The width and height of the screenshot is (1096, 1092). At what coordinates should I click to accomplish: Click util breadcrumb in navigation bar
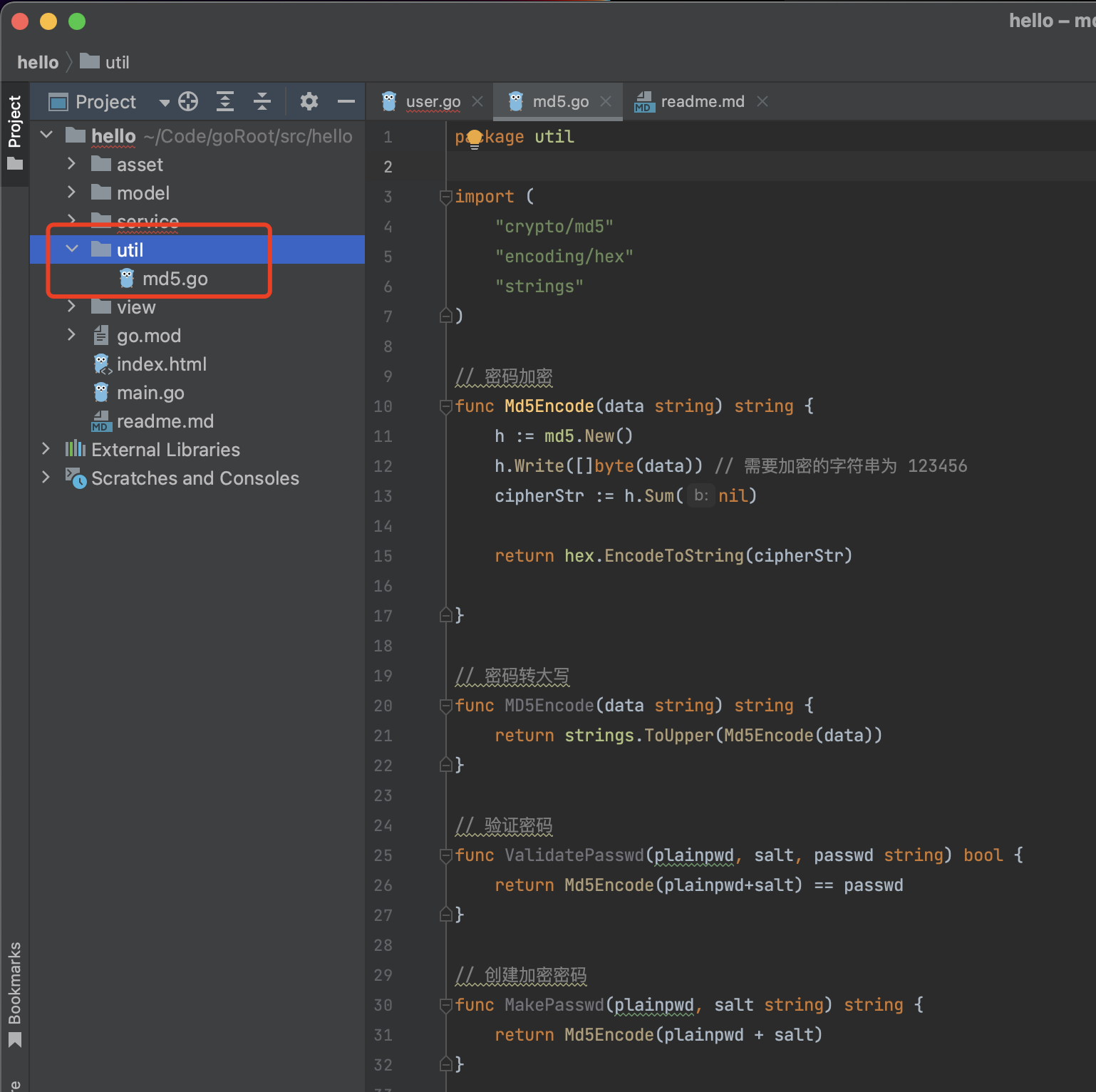click(117, 63)
